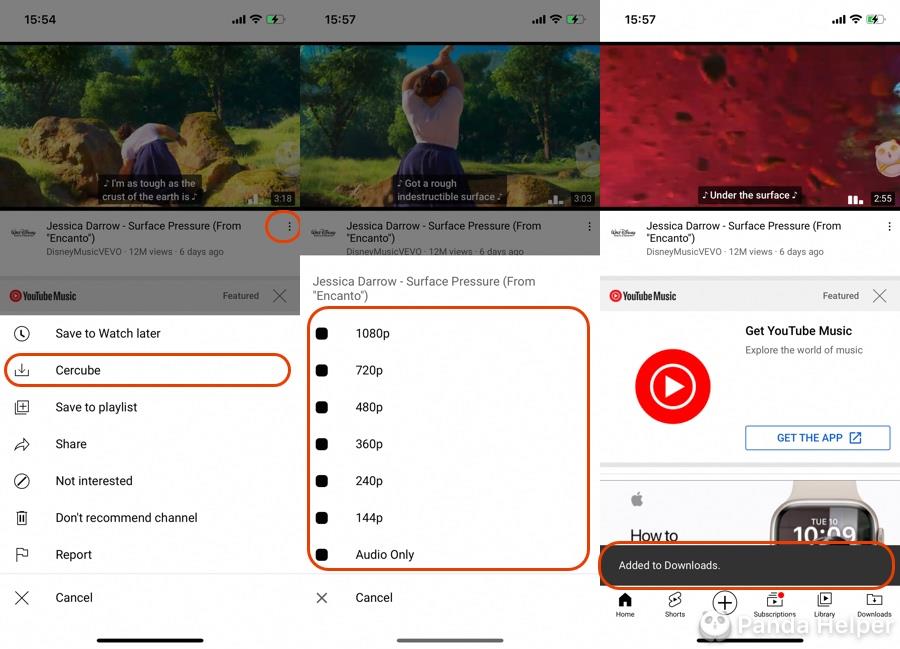Click the X icon beside quality sheet Cancel
Image resolution: width=900 pixels, height=649 pixels.
point(322,598)
